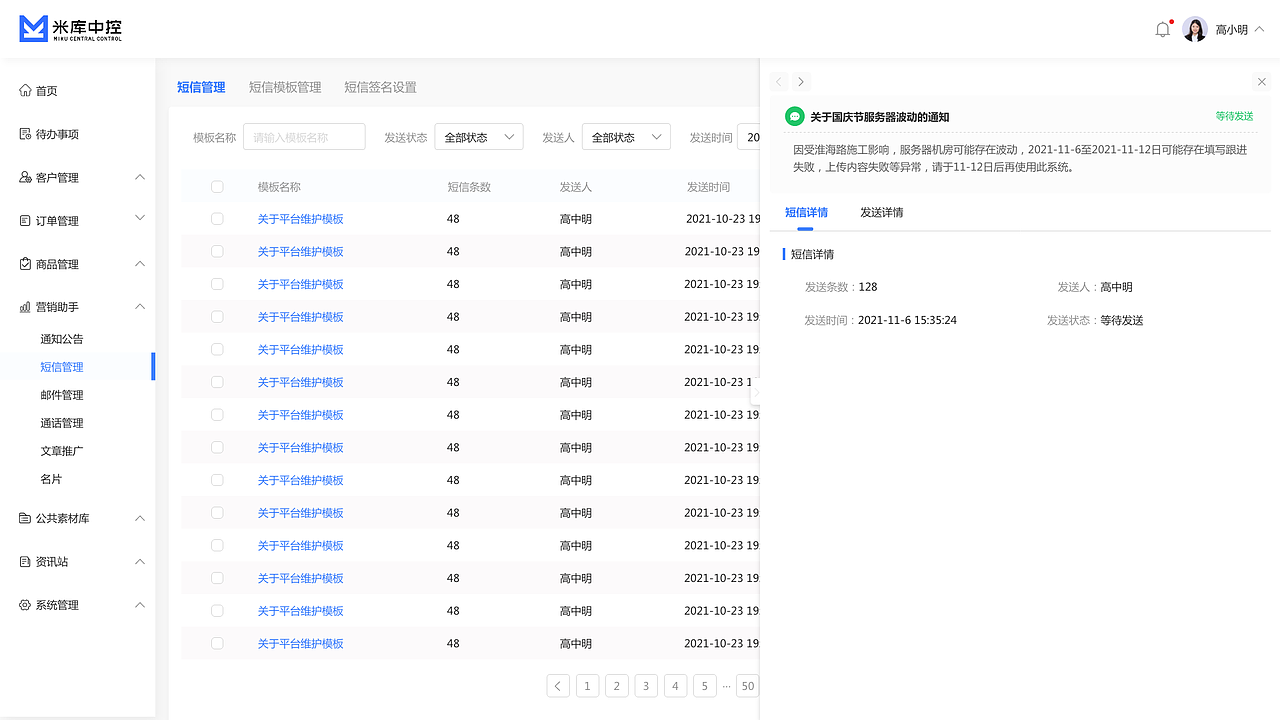Go to pagination page 2
The image size is (1280, 720).
pyautogui.click(x=617, y=686)
